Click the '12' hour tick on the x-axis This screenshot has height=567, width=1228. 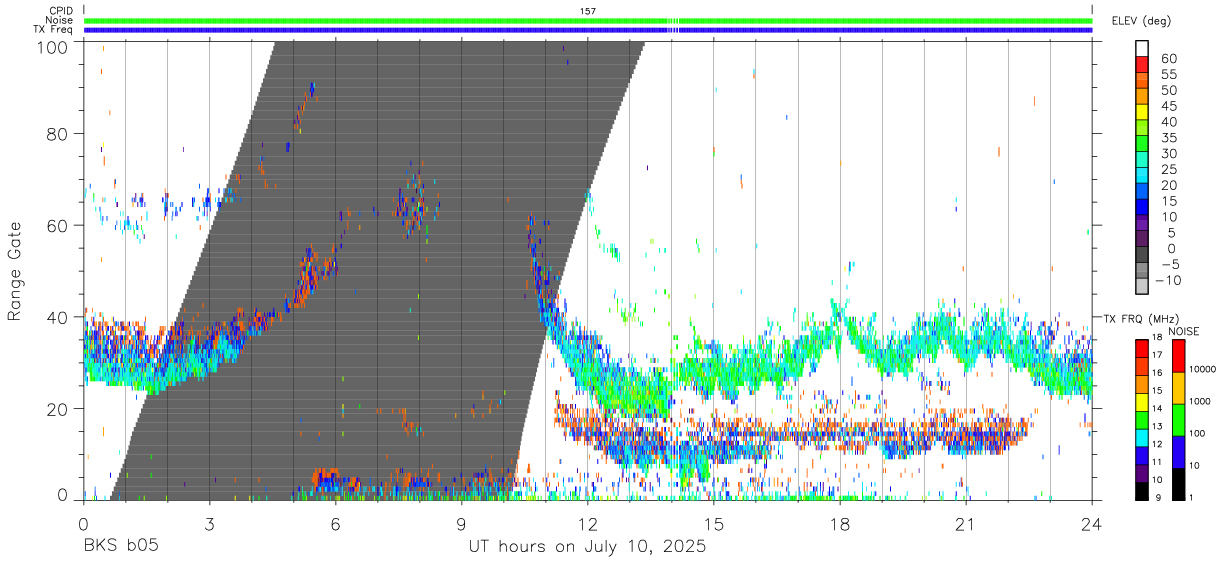588,524
